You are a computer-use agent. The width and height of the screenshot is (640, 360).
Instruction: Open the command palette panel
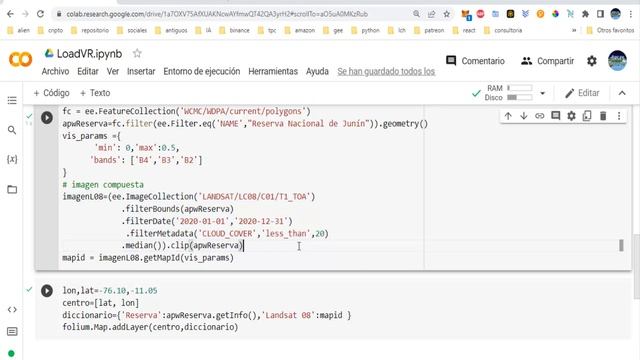pyautogui.click(x=12, y=331)
